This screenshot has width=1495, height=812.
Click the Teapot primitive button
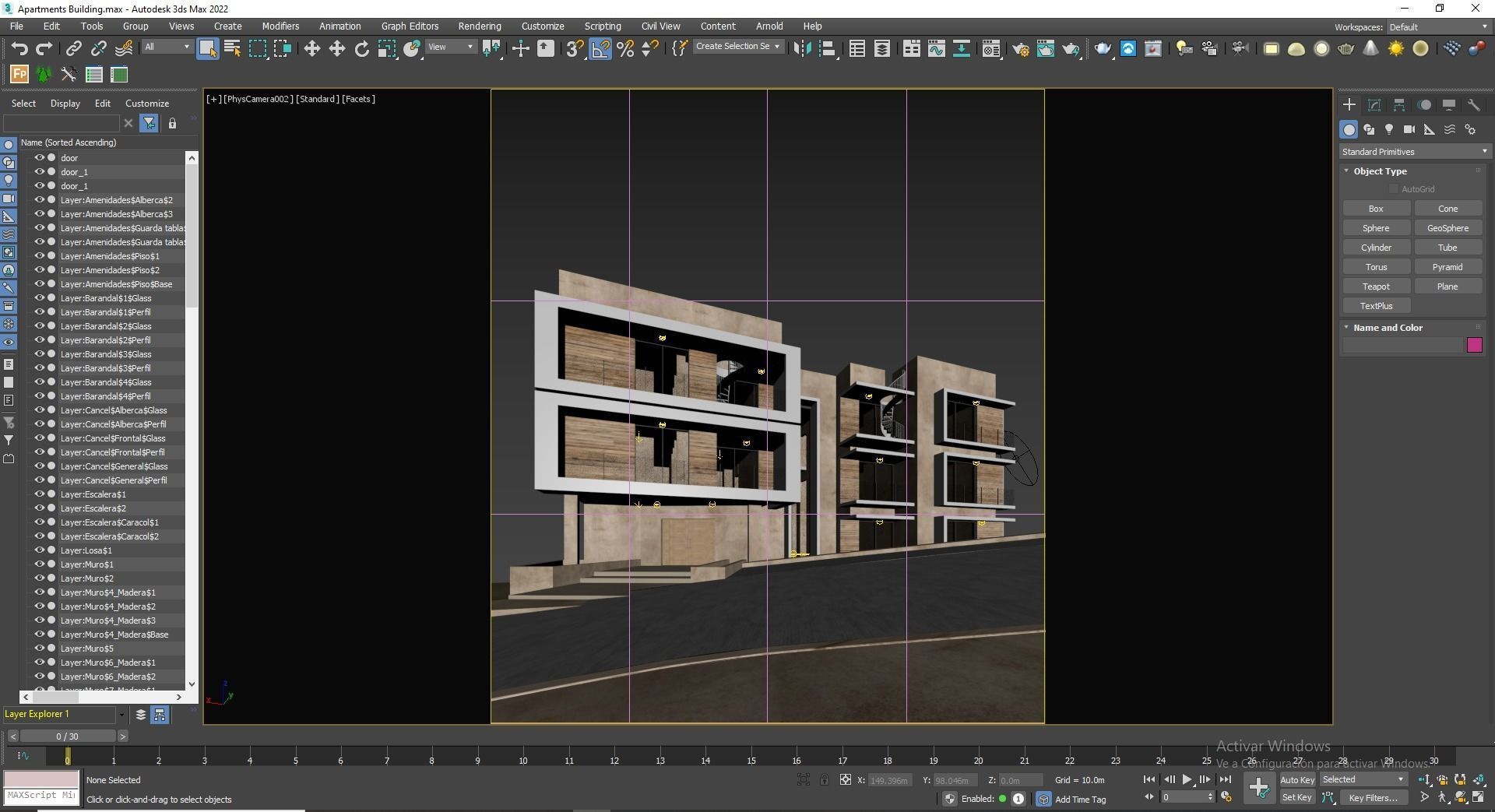pos(1376,286)
